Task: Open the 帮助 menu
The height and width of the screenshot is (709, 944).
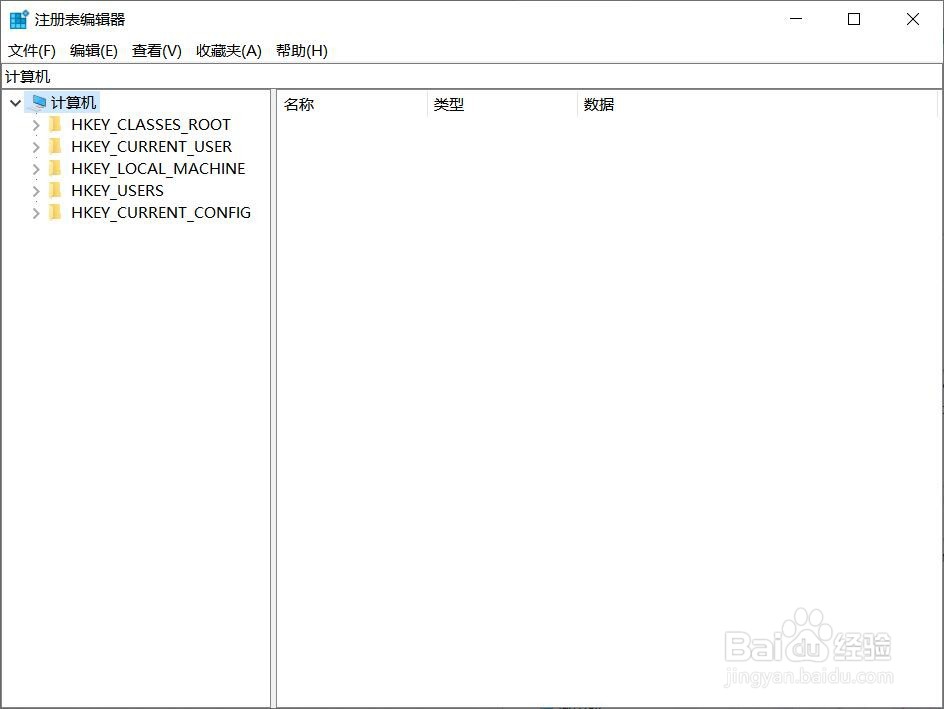Action: 301,50
